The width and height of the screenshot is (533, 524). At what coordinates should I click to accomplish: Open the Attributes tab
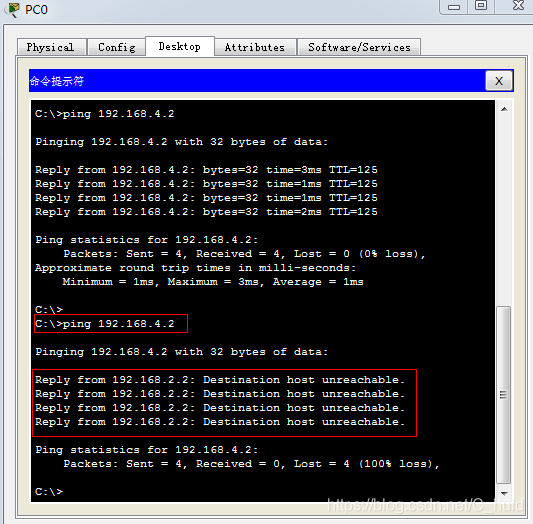[x=255, y=47]
